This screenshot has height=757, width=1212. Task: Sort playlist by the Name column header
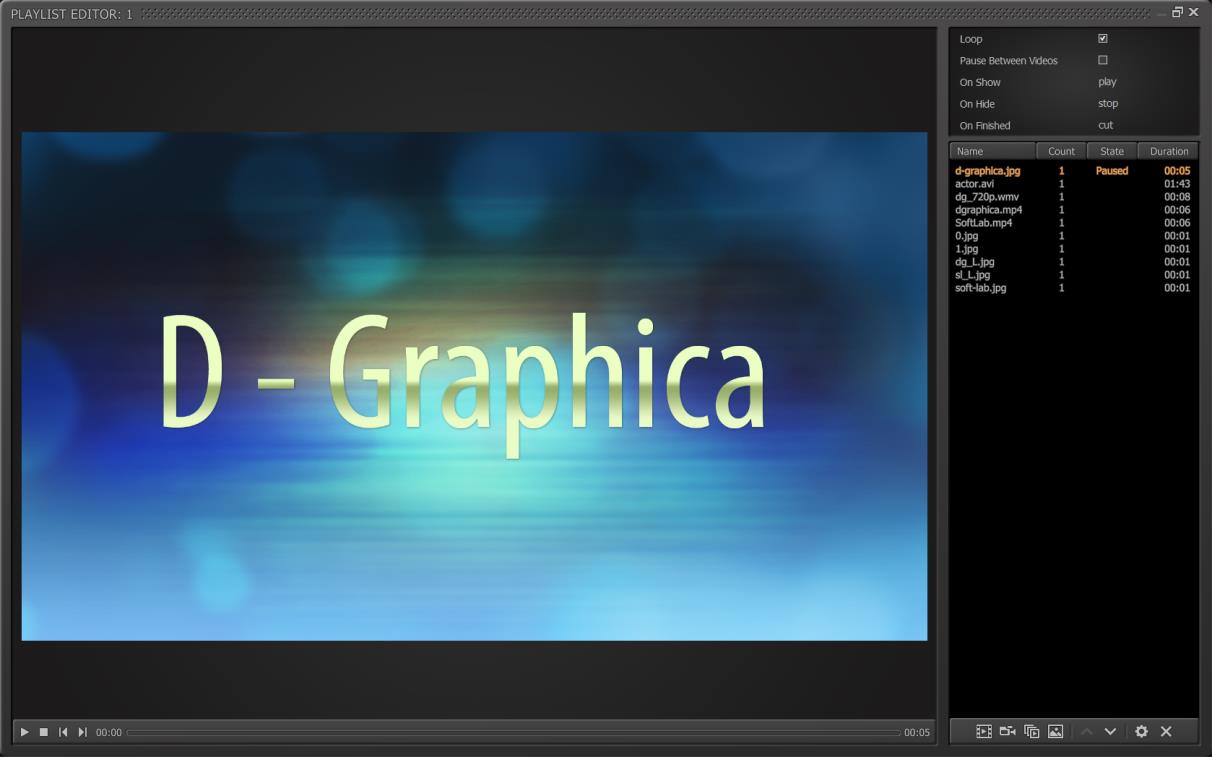tap(993, 151)
